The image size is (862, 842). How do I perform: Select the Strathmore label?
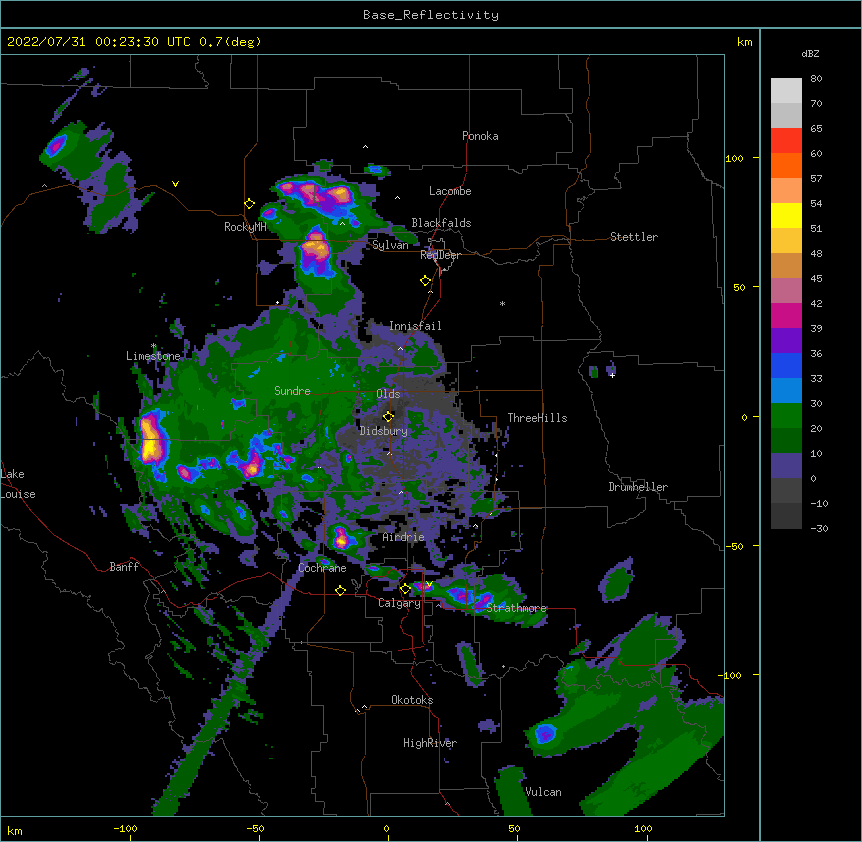(516, 608)
